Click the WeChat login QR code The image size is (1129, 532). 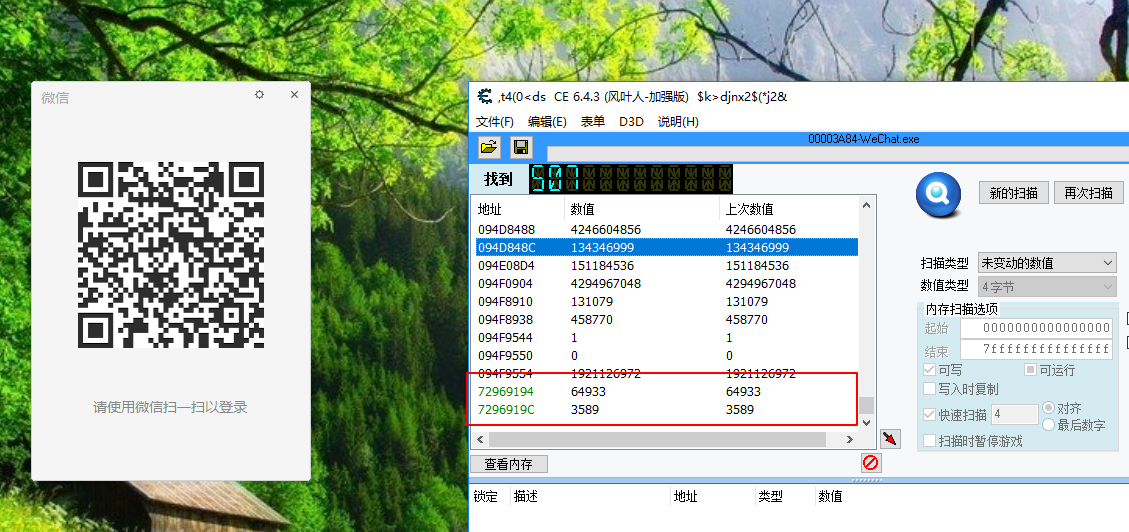(x=171, y=255)
